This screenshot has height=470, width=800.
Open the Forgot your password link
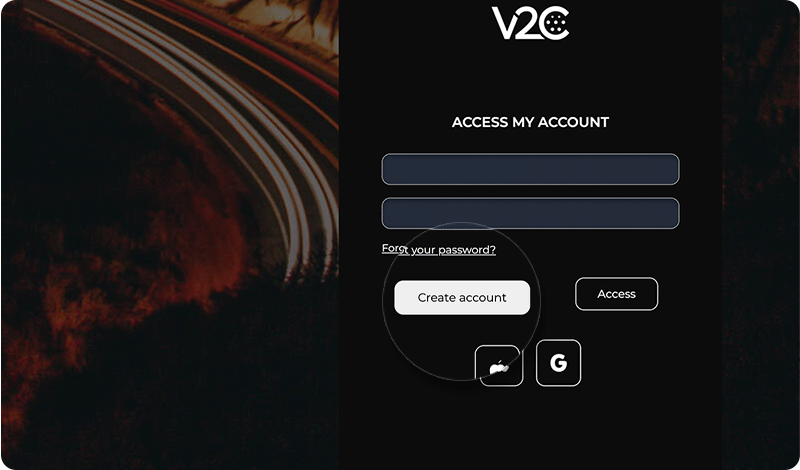click(x=439, y=249)
